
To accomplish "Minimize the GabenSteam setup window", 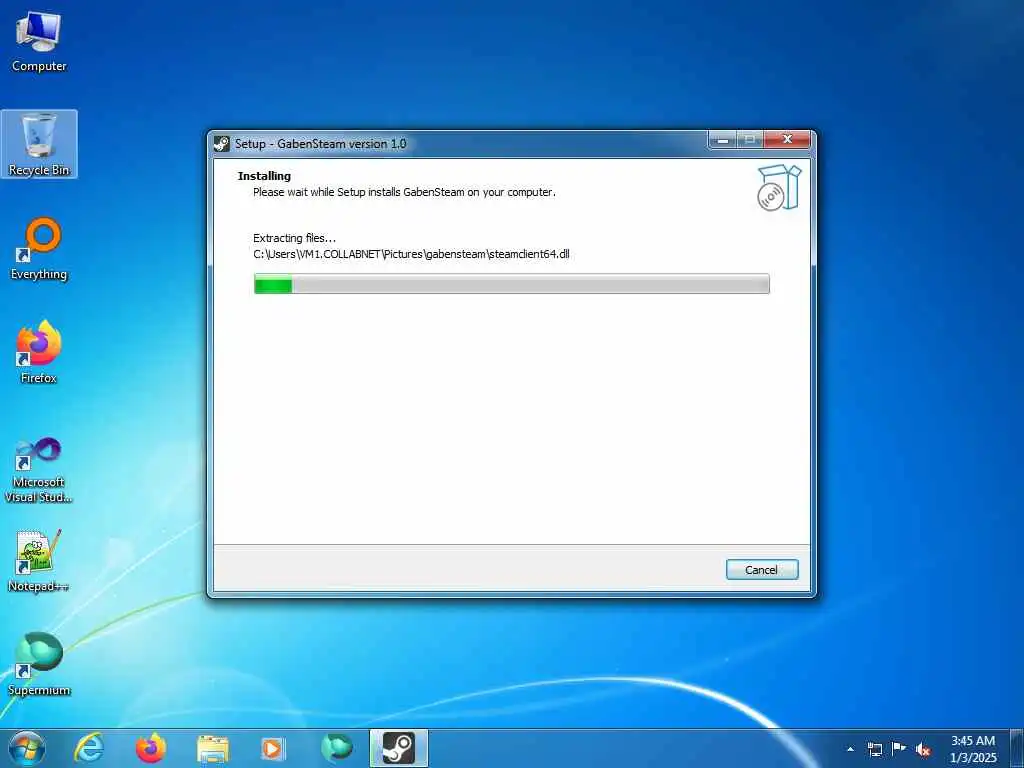I will pos(723,140).
